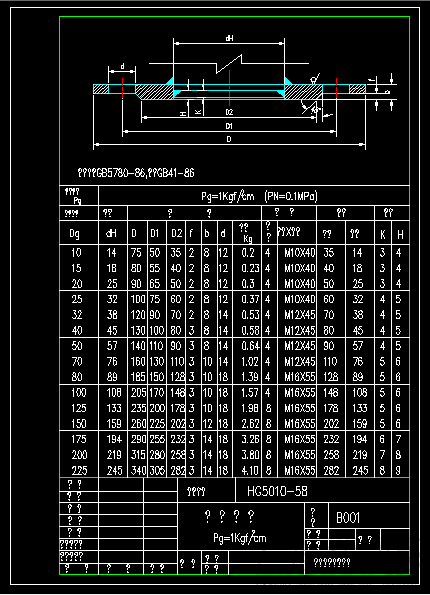Click the D2 dimension label in the flange drawing
This screenshot has height=595, width=430.
pyautogui.click(x=229, y=112)
